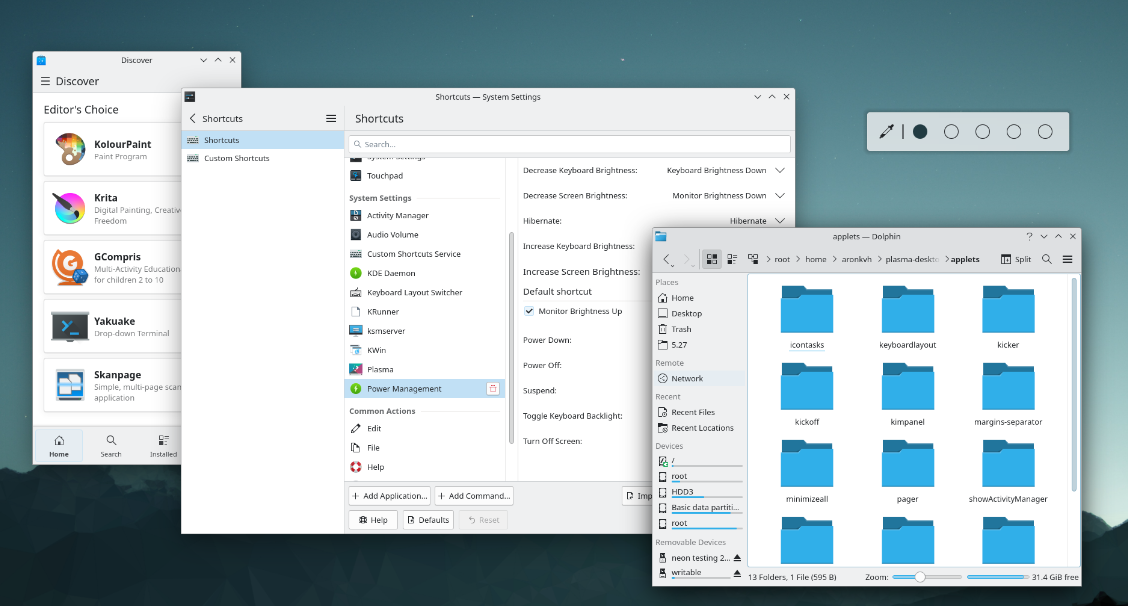Open the kickoff folder in Dolphin
Screen dimensions: 1128x606
pyautogui.click(x=806, y=394)
